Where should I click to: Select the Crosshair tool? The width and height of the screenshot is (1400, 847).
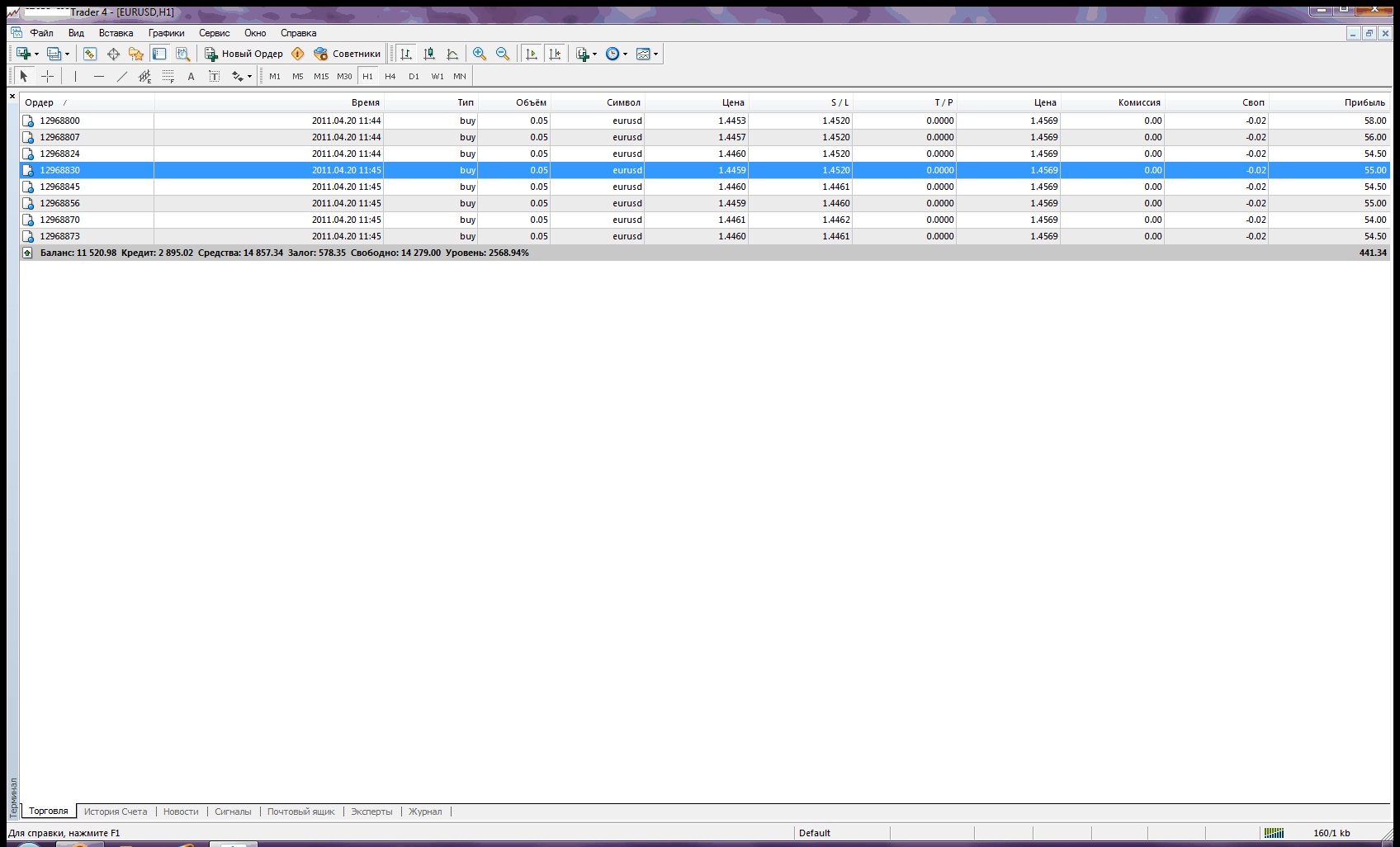pos(48,76)
